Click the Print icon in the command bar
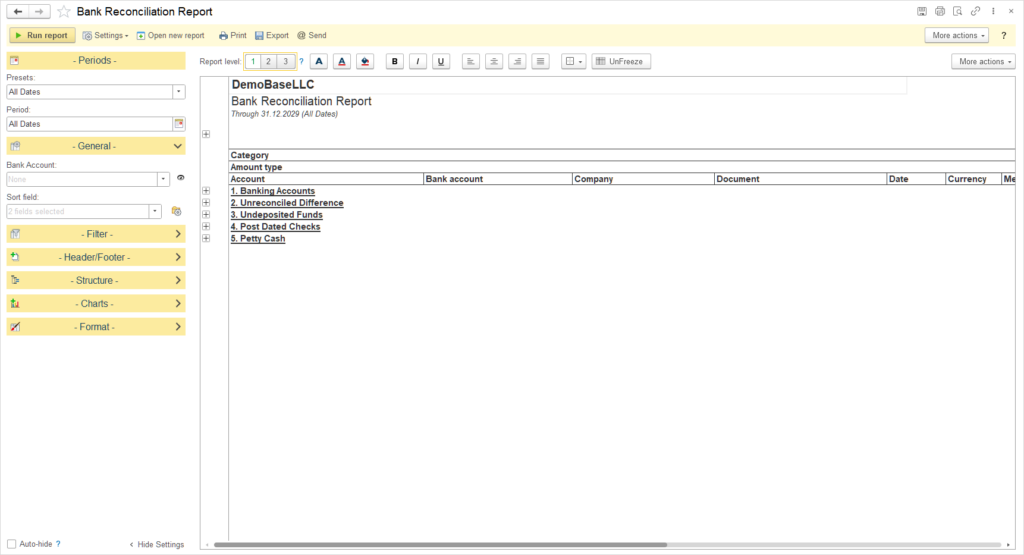The height and width of the screenshot is (555, 1024). (x=223, y=35)
